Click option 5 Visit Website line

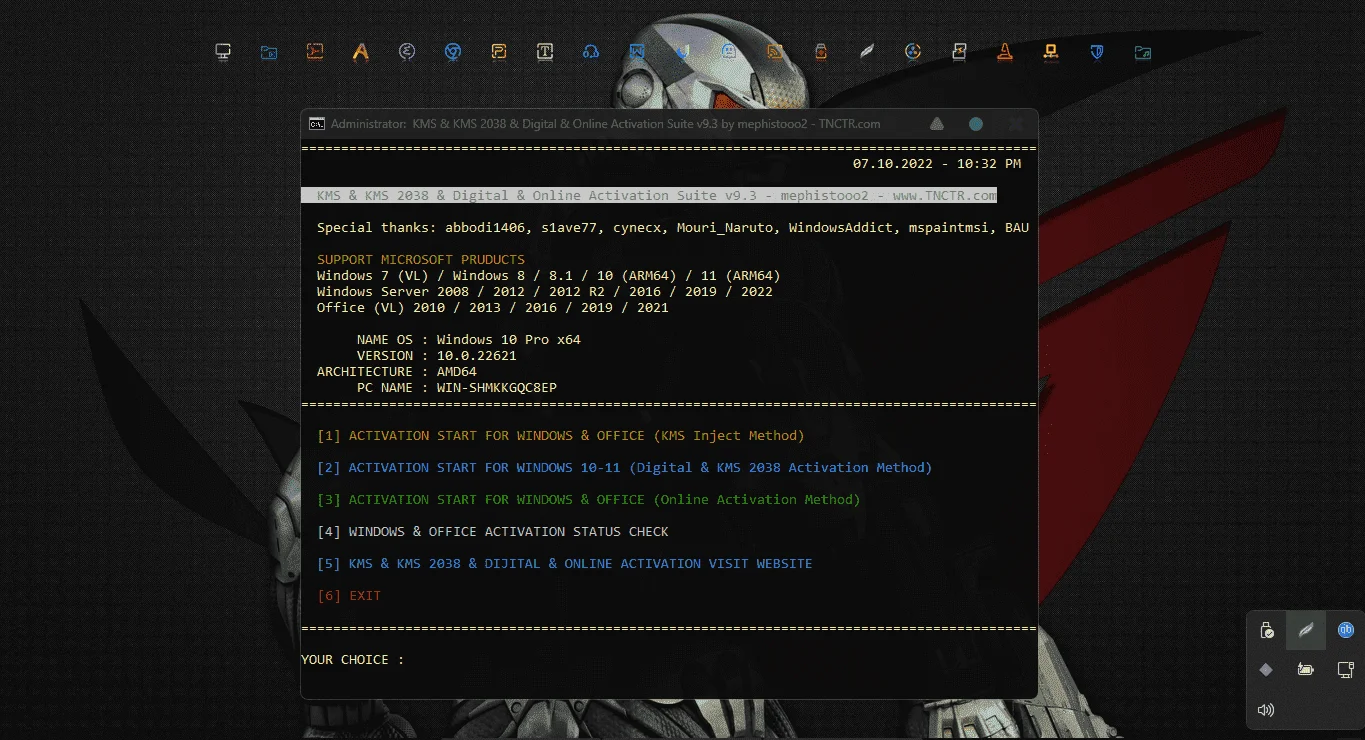(565, 564)
